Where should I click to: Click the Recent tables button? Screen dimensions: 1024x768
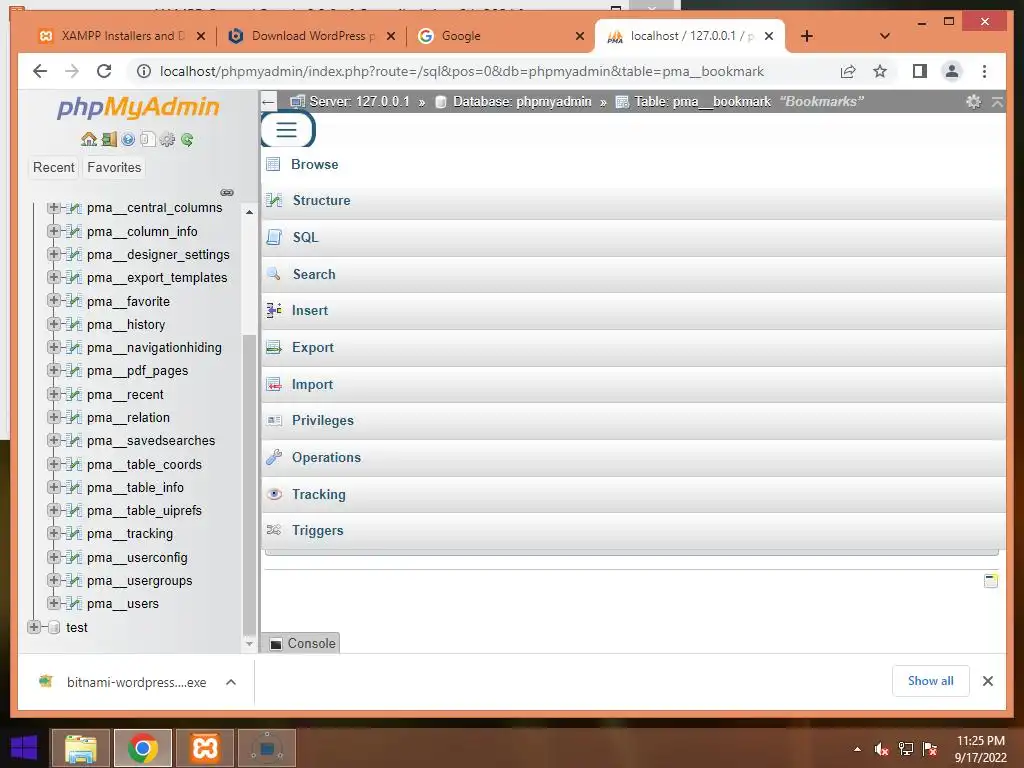click(54, 167)
